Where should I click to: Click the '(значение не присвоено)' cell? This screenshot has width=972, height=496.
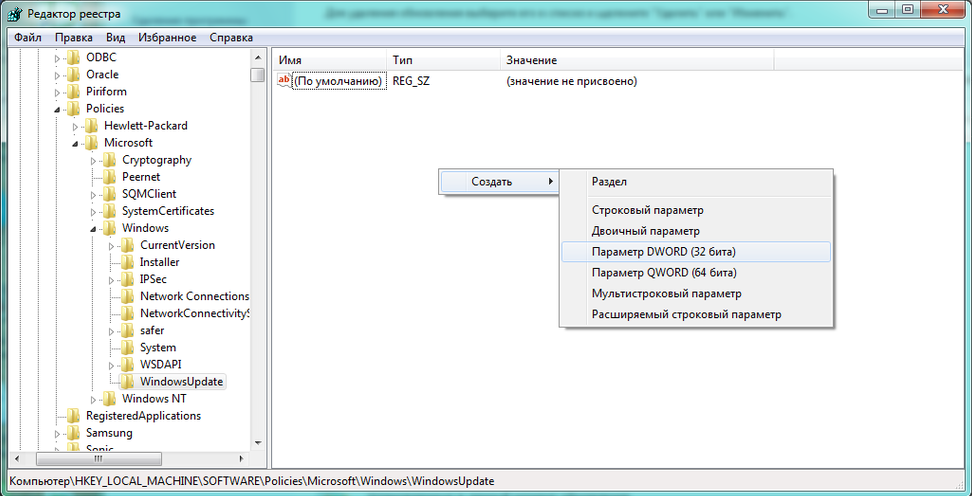[572, 81]
